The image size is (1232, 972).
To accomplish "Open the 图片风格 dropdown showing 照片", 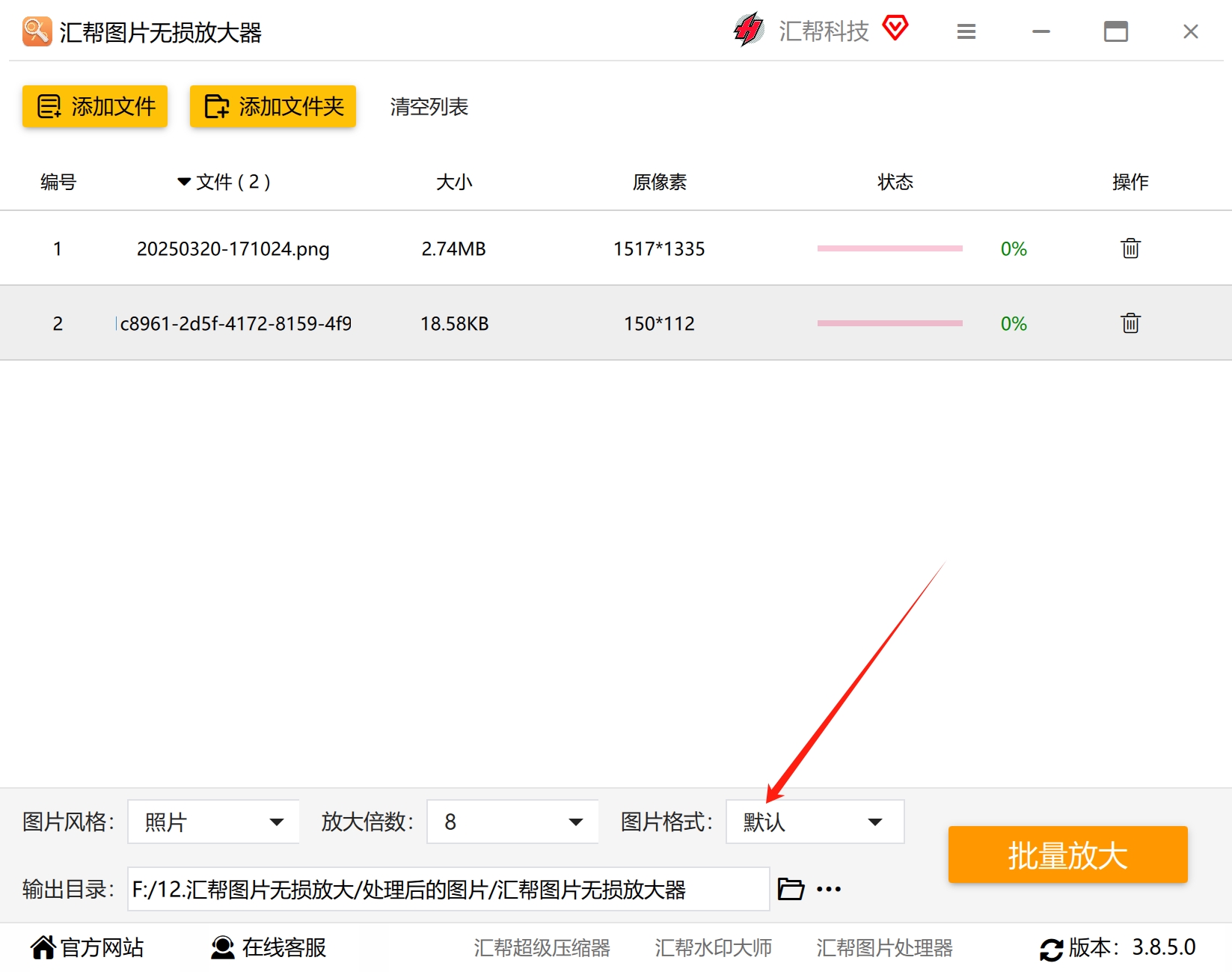I will pos(214,822).
